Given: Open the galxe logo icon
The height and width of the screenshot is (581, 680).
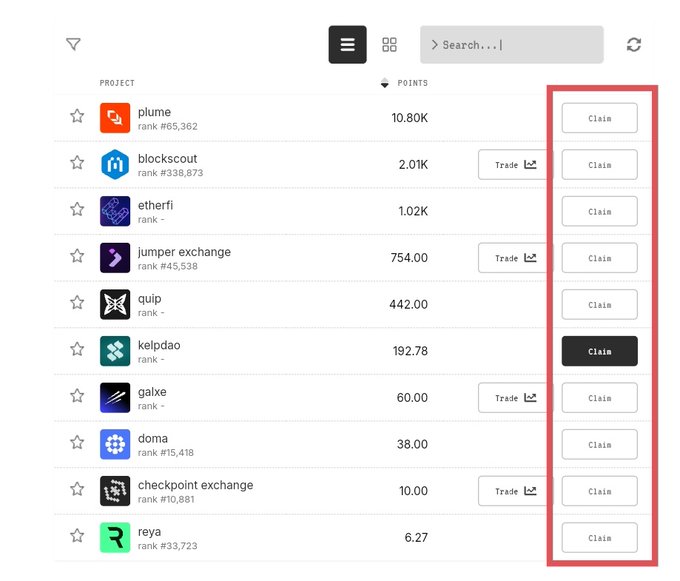Looking at the screenshot, I should pos(115,398).
